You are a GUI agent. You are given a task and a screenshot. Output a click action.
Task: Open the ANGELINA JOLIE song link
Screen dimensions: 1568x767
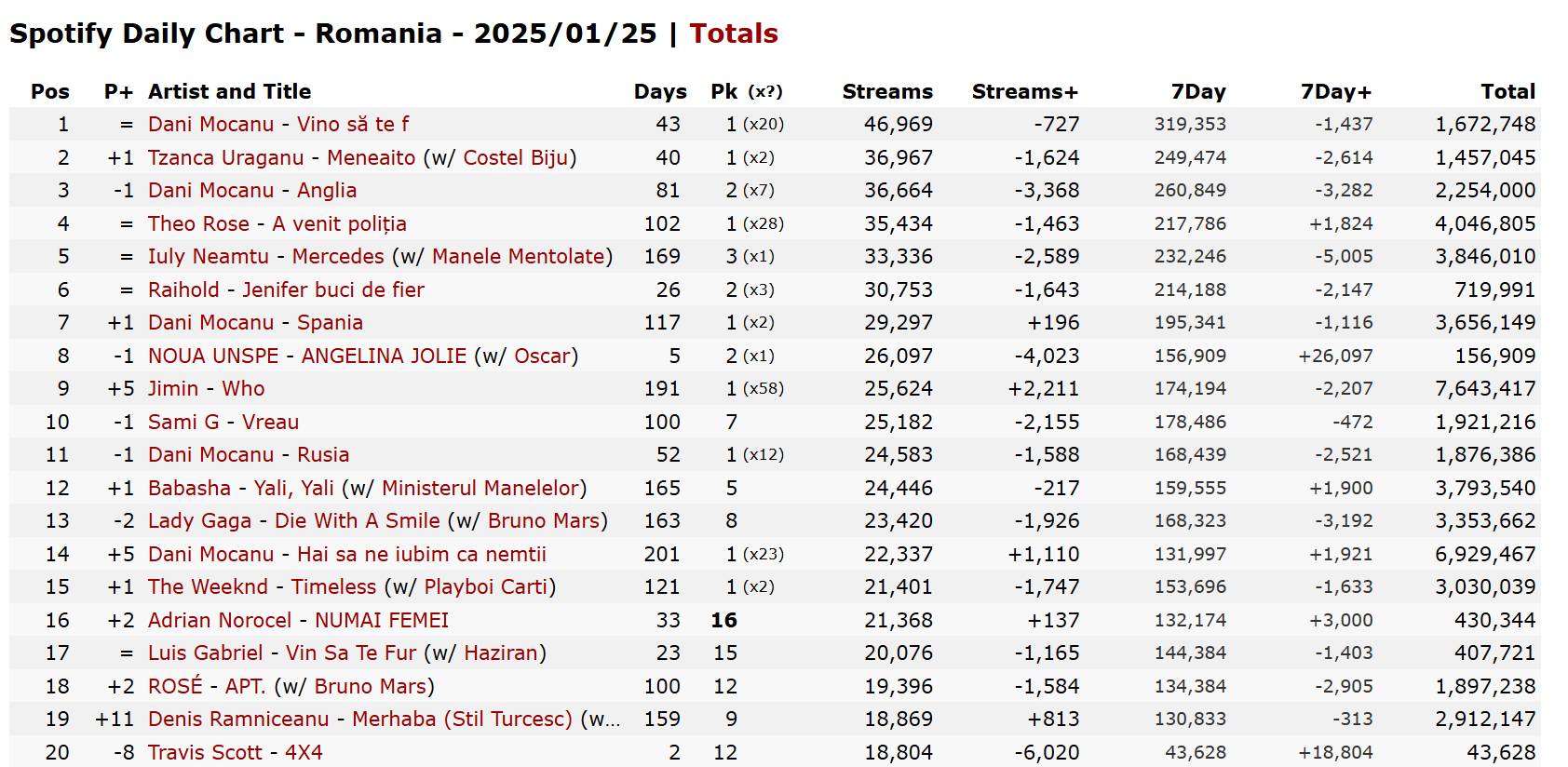tap(384, 356)
